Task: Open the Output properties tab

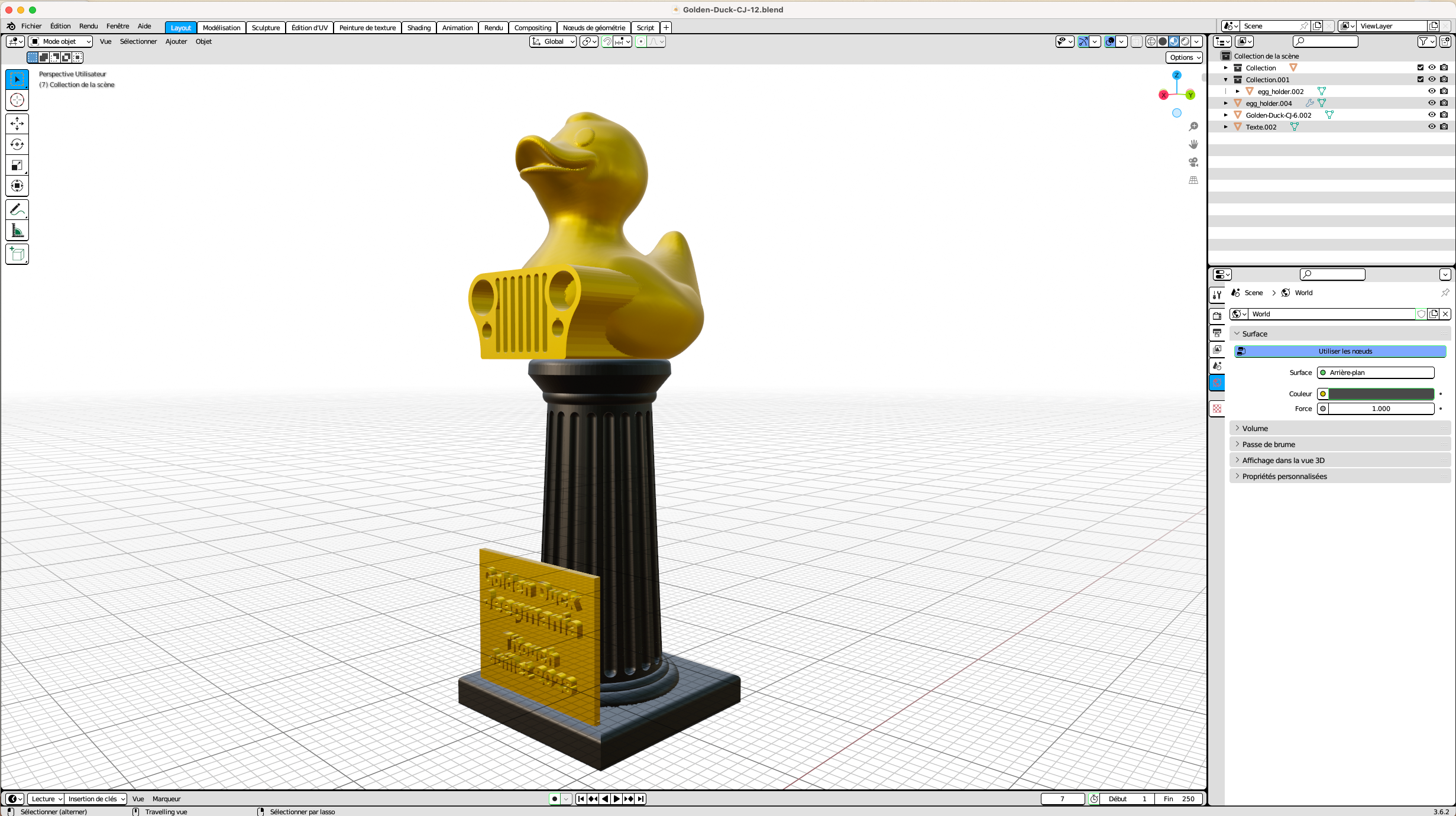Action: pos(1217,332)
